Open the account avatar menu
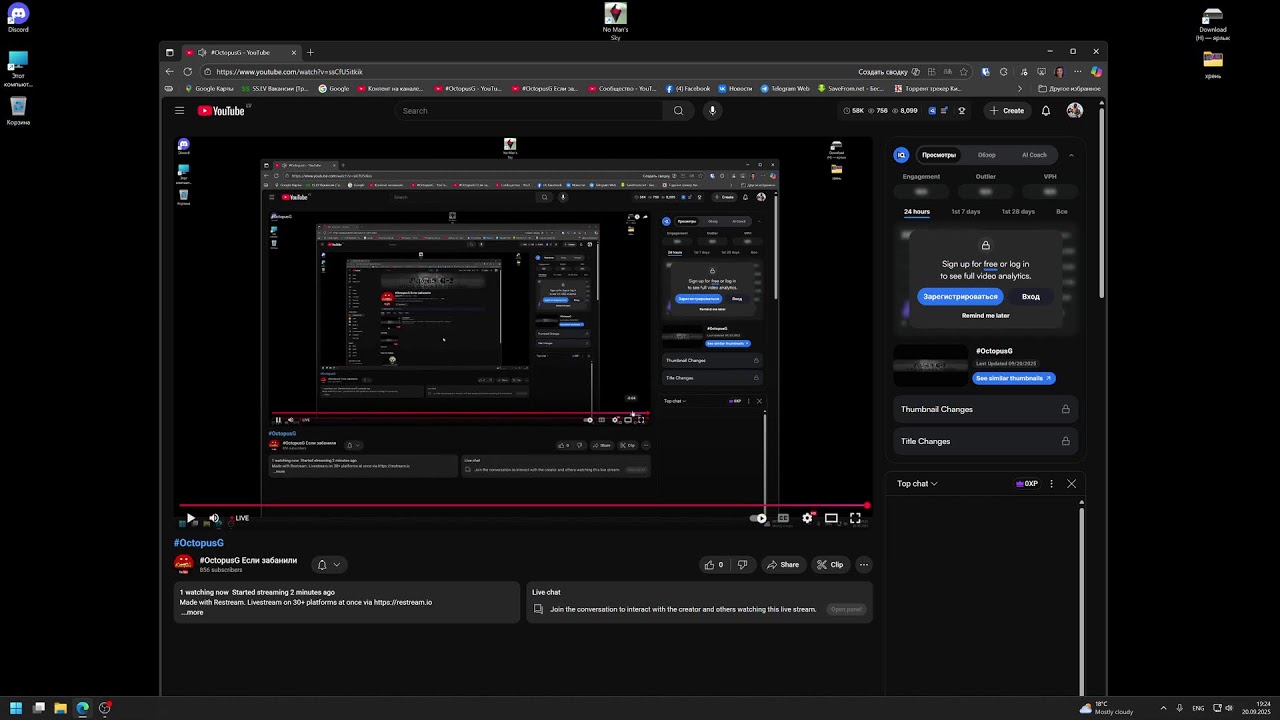Image resolution: width=1280 pixels, height=720 pixels. pyautogui.click(x=1075, y=111)
